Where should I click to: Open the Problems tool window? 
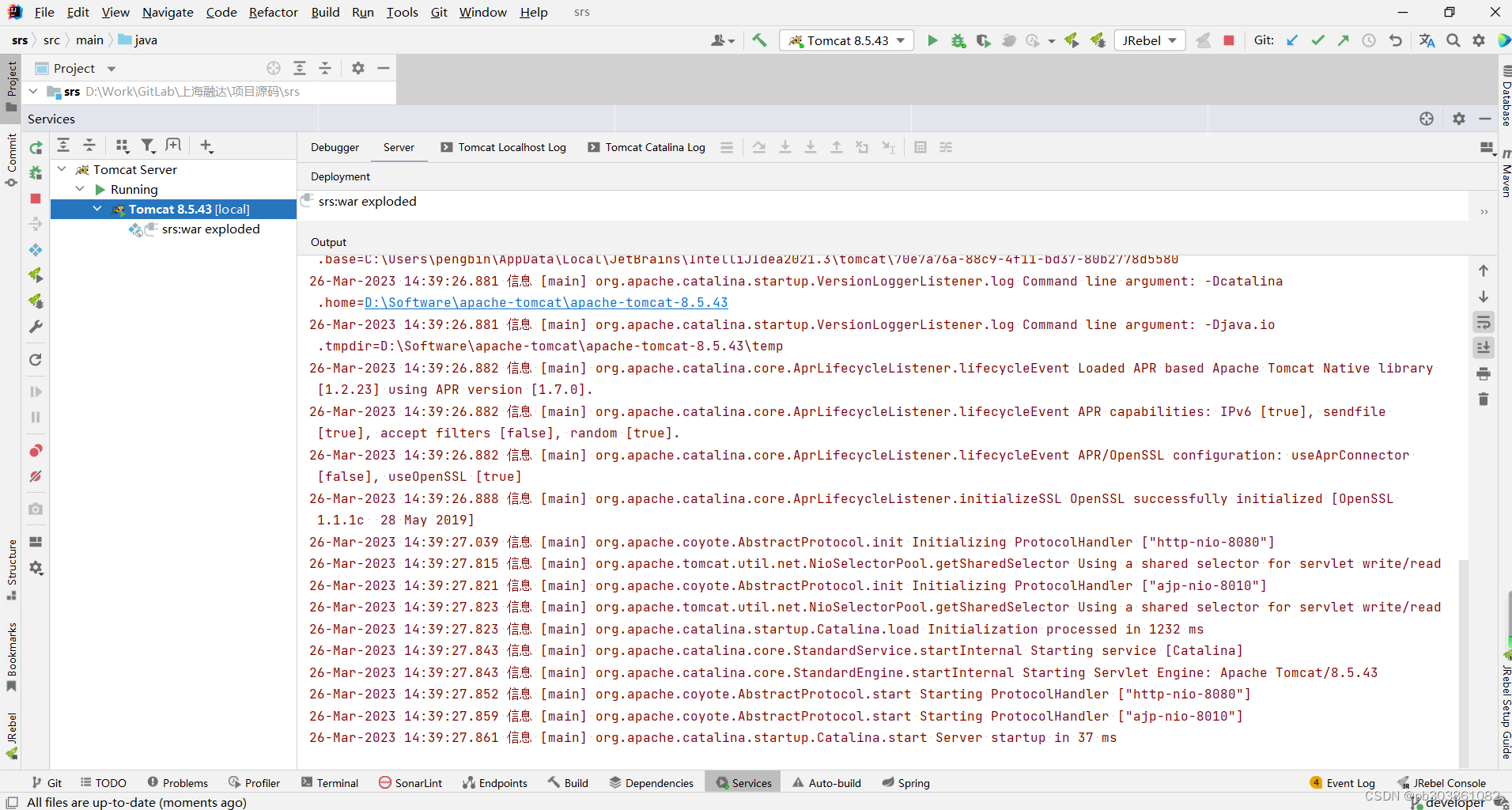click(x=177, y=782)
